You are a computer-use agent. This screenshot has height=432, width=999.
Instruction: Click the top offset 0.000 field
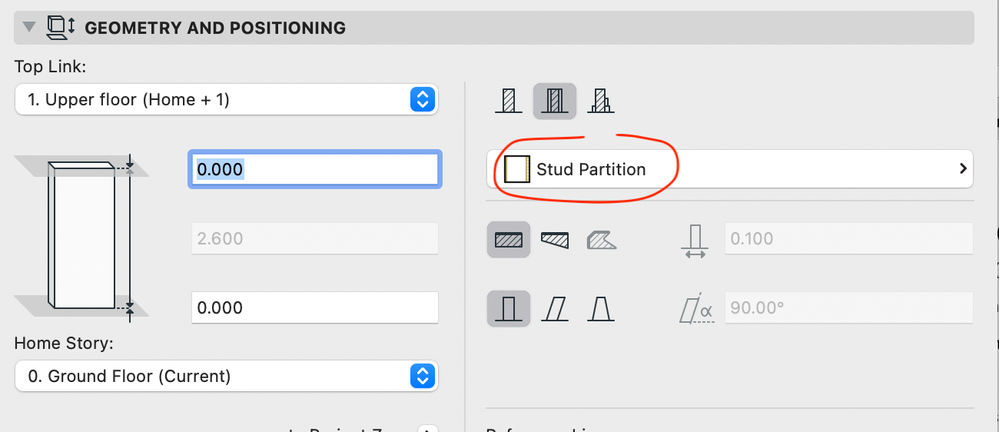314,169
